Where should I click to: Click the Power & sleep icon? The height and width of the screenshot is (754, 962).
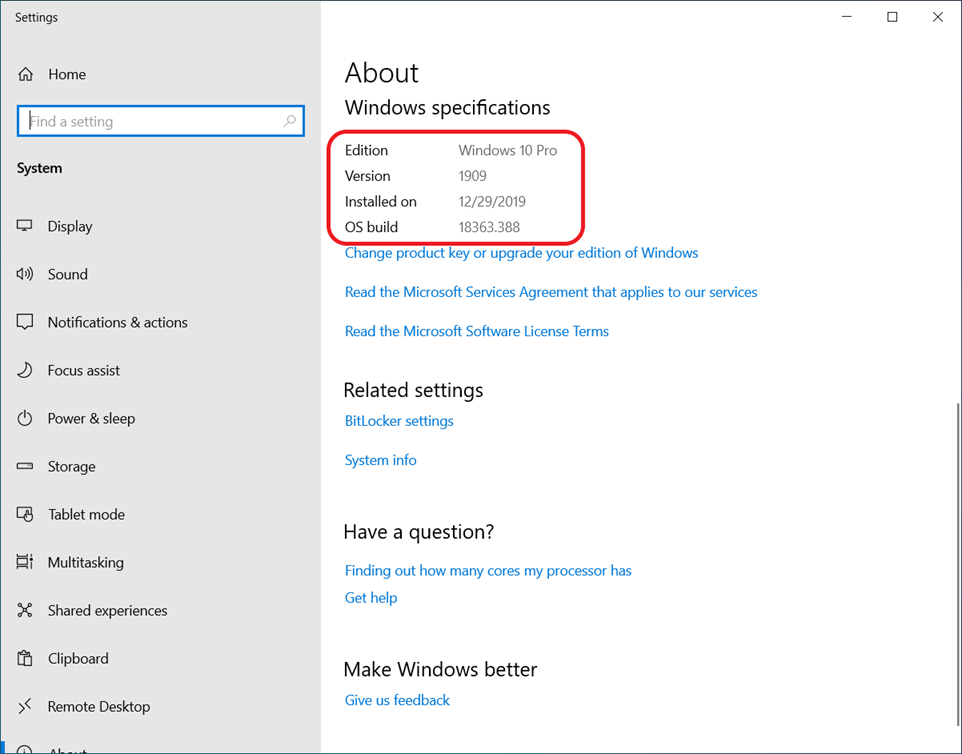click(25, 418)
